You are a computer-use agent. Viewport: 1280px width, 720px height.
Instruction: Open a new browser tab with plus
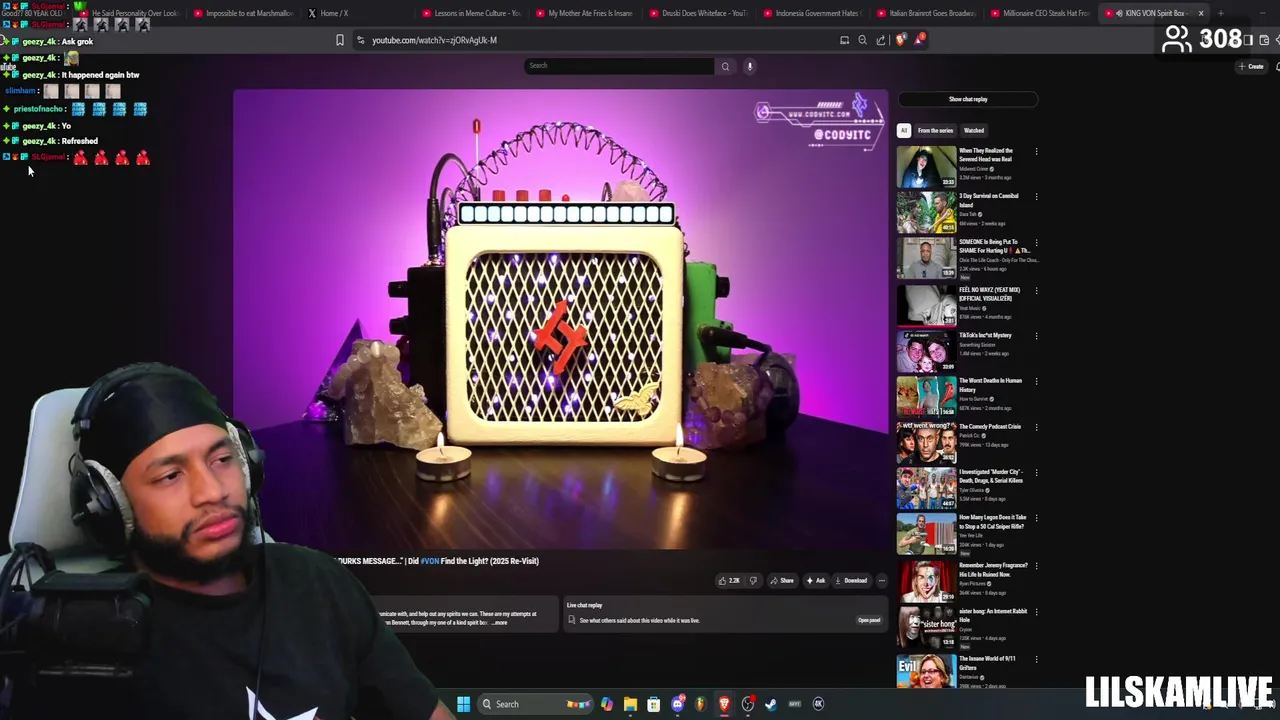click(1220, 13)
